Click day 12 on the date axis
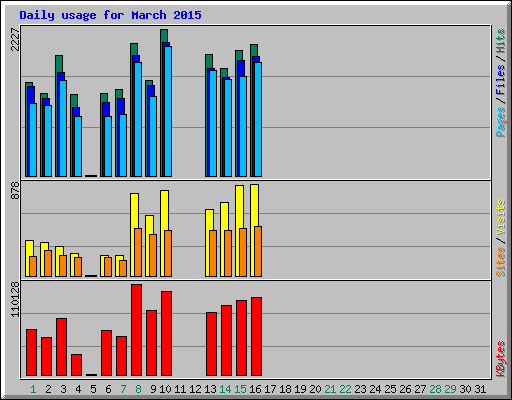This screenshot has height=400, width=512. click(x=195, y=389)
